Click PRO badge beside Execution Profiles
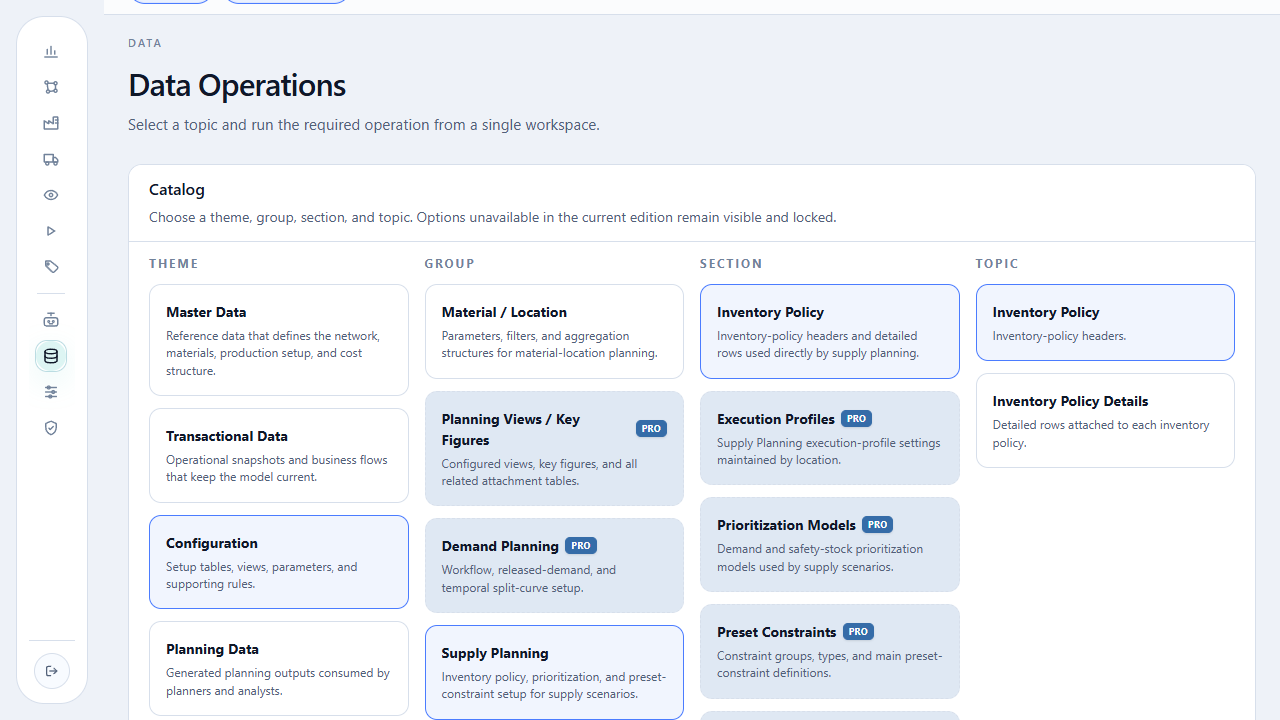 [856, 419]
